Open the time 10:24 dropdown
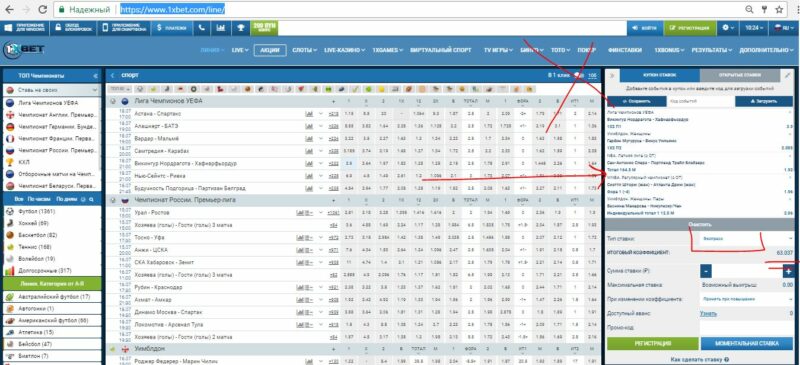Viewport: 800px width, 365px height. coord(753,28)
